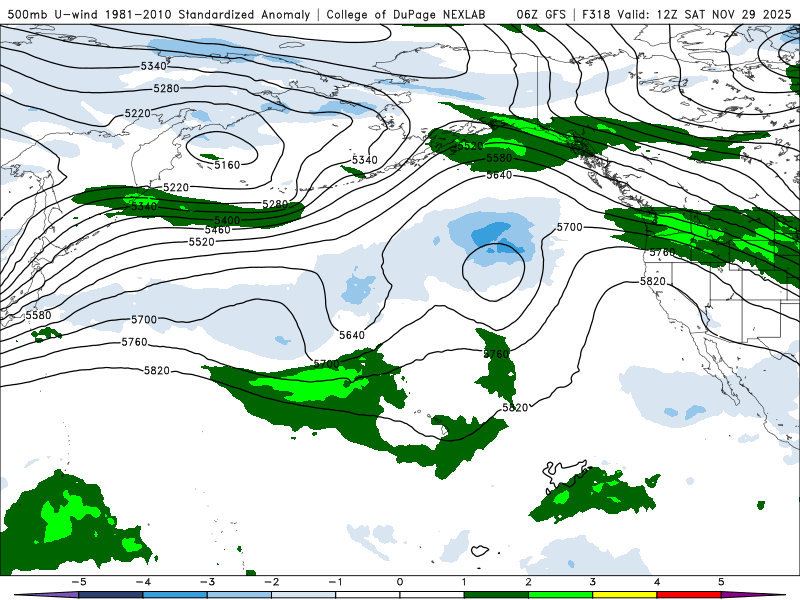Image resolution: width=800 pixels, height=600 pixels.
Task: Click the 'College of DuPage NEXLAB' text
Action: (x=406, y=14)
